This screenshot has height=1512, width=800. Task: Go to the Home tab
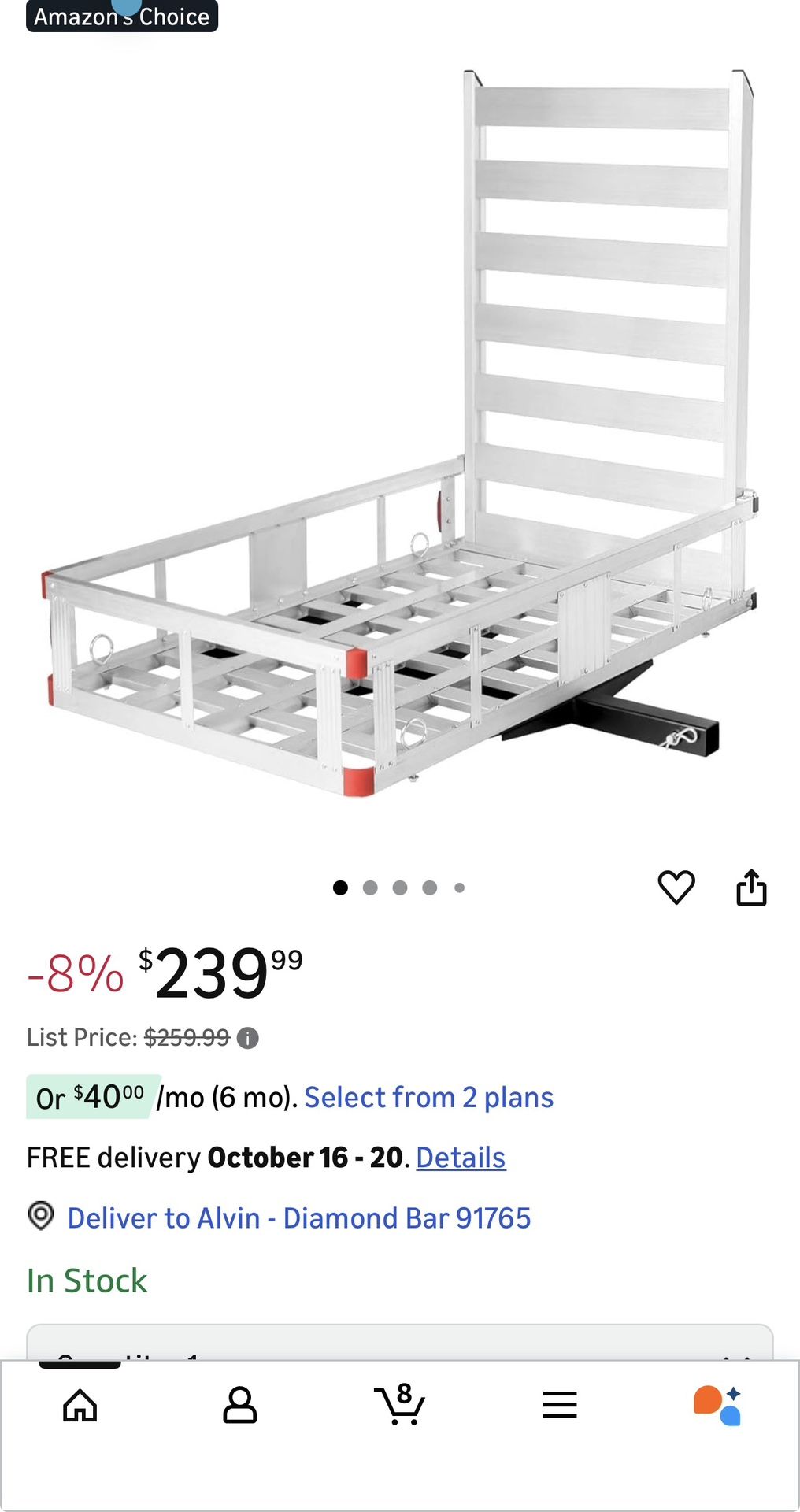click(x=80, y=1405)
